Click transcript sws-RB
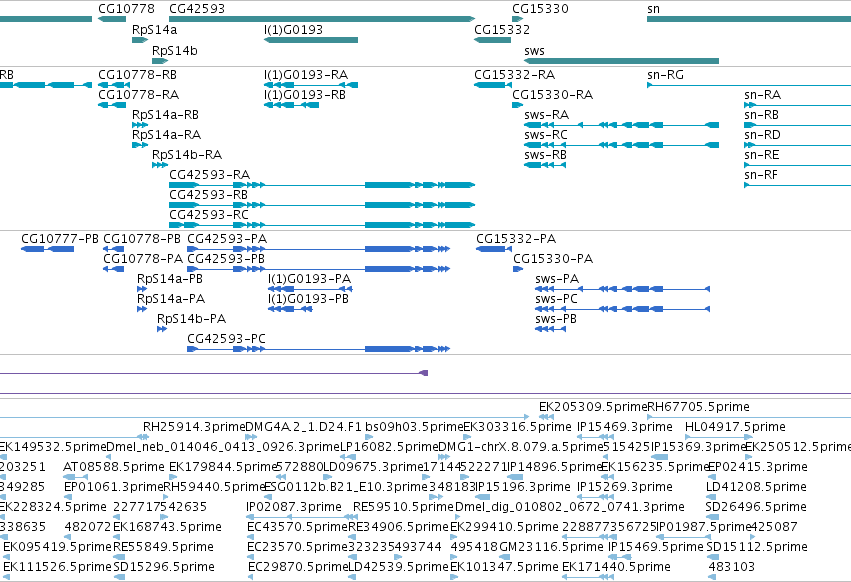851x582 pixels. tap(545, 165)
